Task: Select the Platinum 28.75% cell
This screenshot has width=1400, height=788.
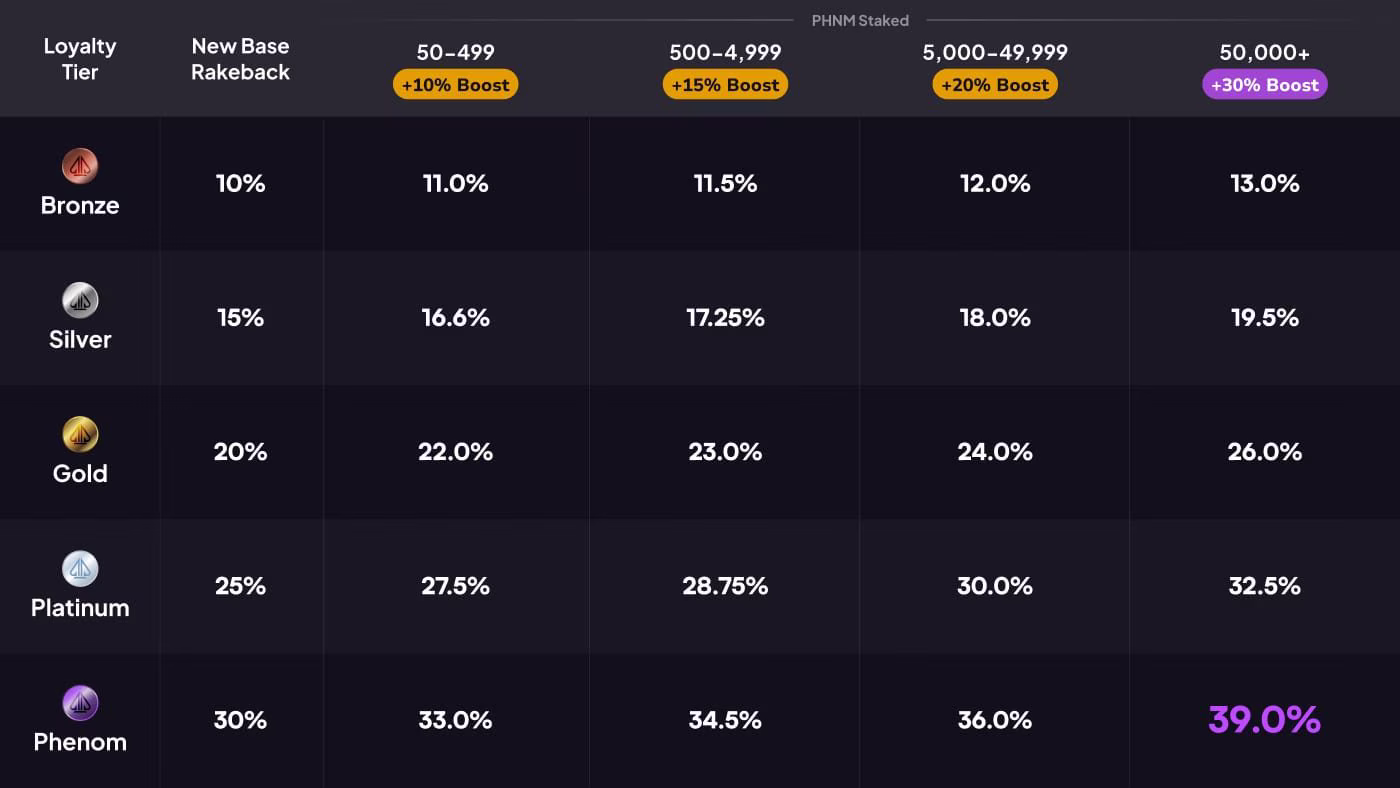Action: tap(725, 586)
